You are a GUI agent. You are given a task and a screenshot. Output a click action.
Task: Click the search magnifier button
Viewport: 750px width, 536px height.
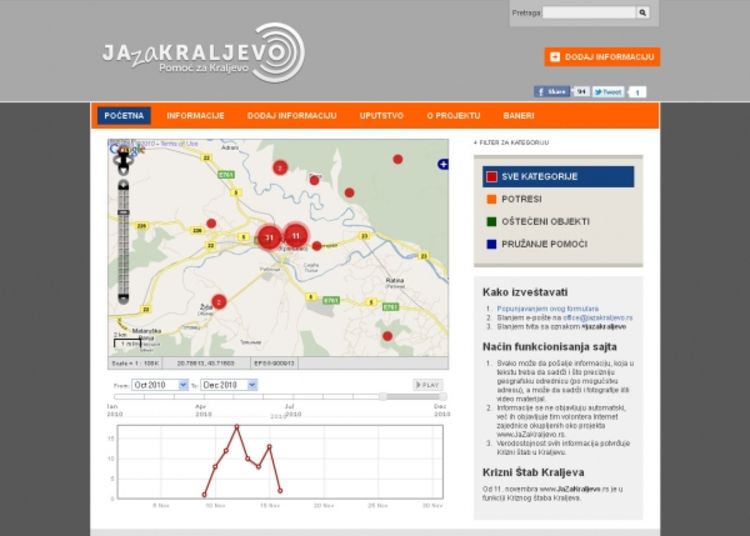pos(642,12)
